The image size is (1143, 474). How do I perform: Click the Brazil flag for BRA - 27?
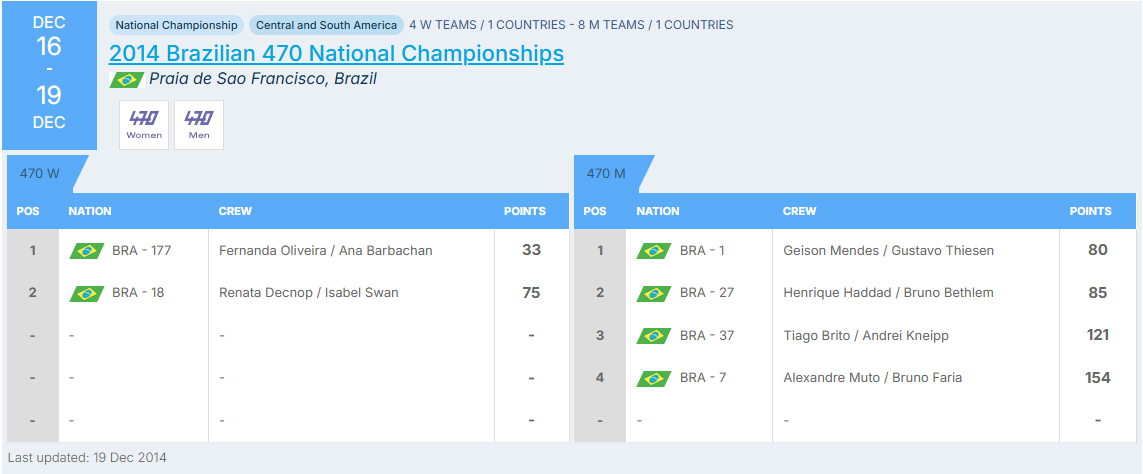tap(654, 293)
